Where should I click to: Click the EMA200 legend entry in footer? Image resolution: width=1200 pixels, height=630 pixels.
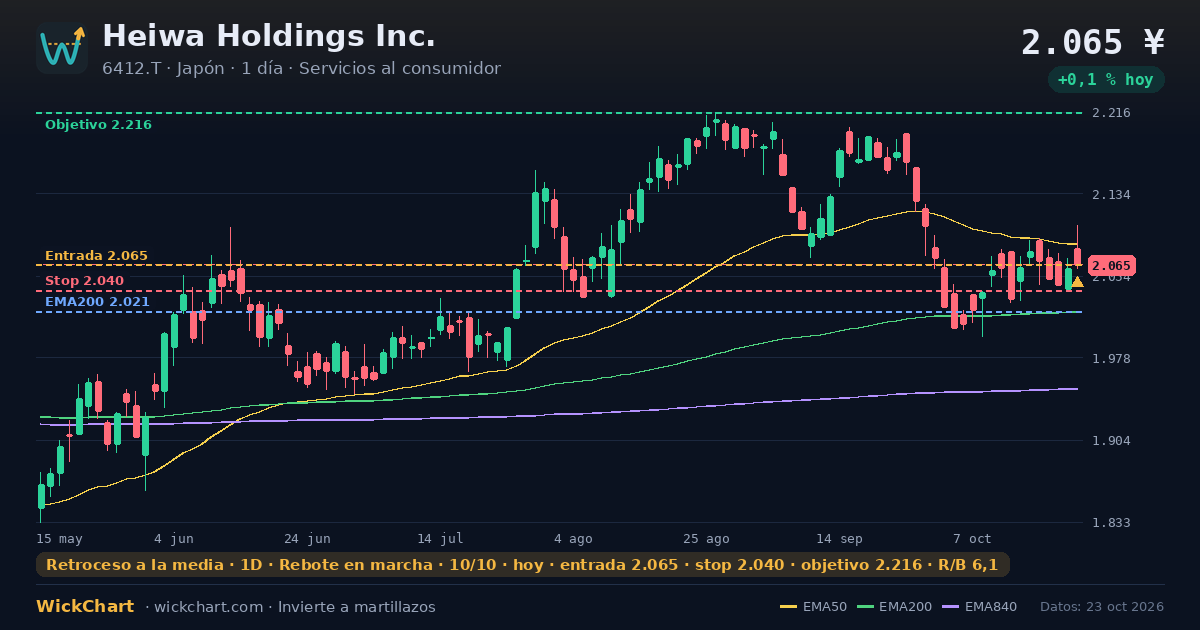895,607
